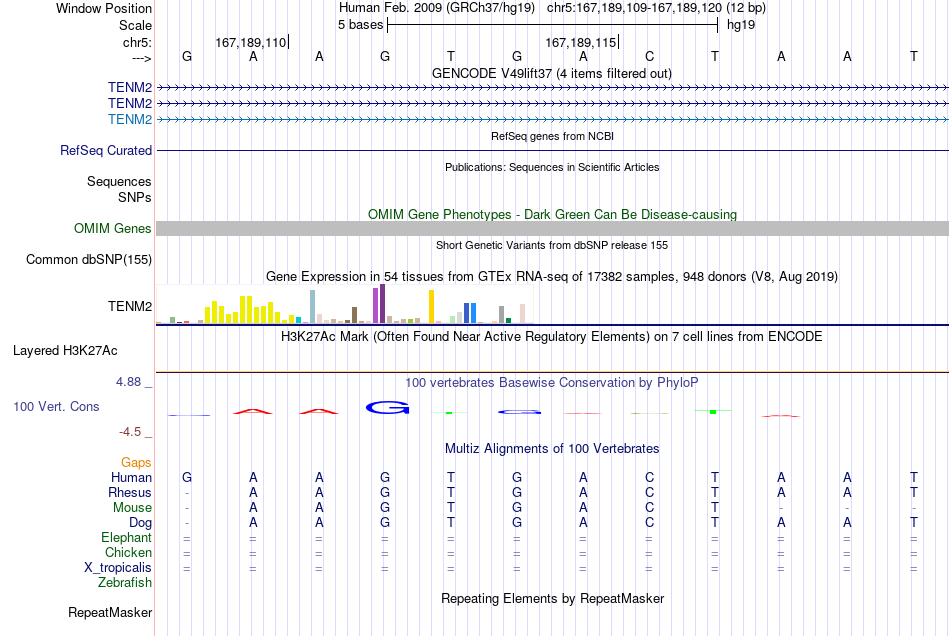950x636 pixels.
Task: Click the light blue bar in GTEx expression chart
Action: coord(313,306)
